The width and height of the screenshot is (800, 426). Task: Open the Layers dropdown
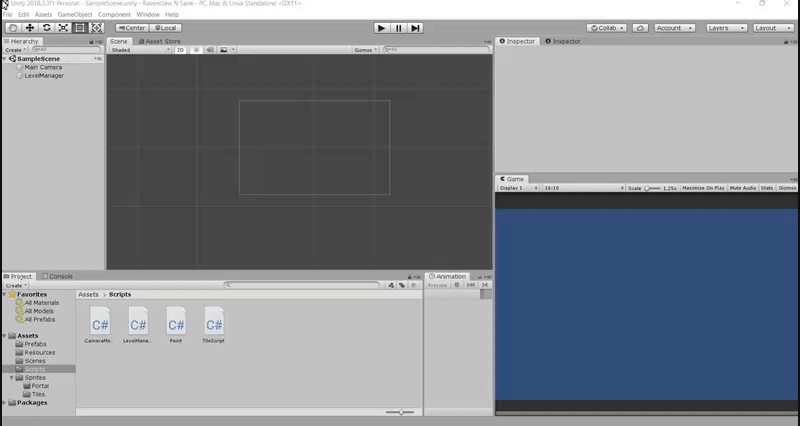tap(727, 28)
